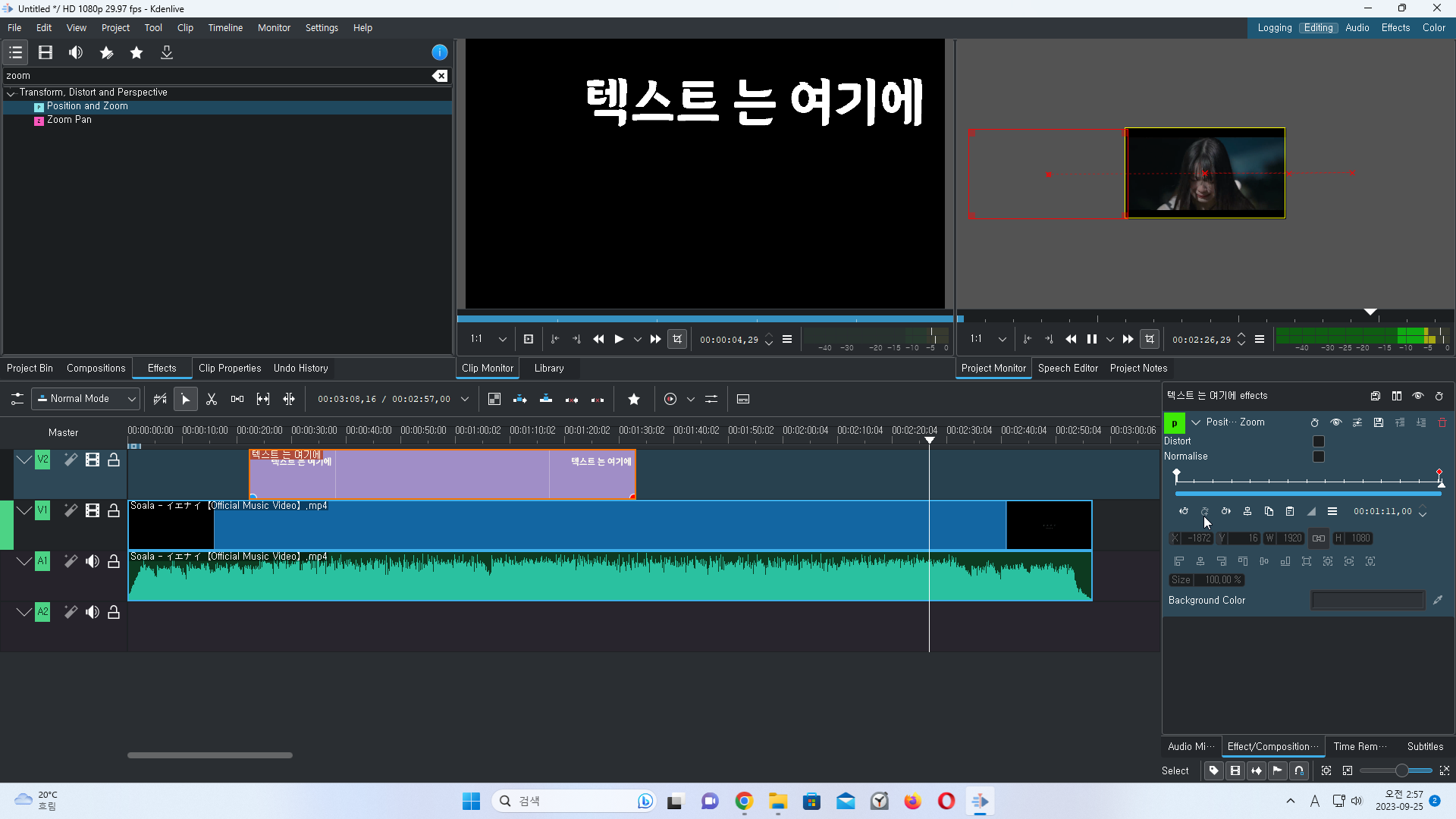Open the Normal Mode edit mode dropdown
The width and height of the screenshot is (1456, 819).
[x=86, y=399]
